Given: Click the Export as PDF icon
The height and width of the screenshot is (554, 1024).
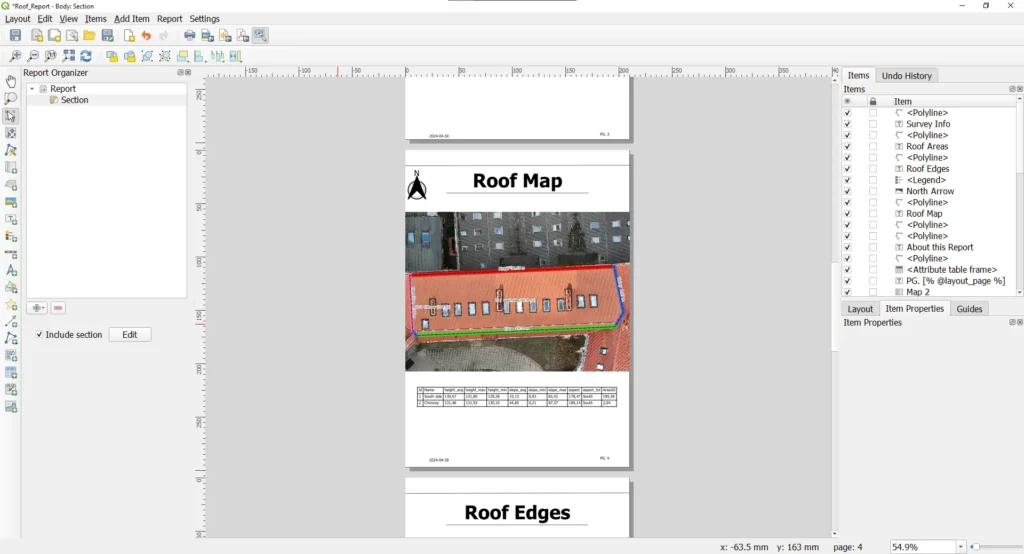Looking at the screenshot, I should point(243,35).
